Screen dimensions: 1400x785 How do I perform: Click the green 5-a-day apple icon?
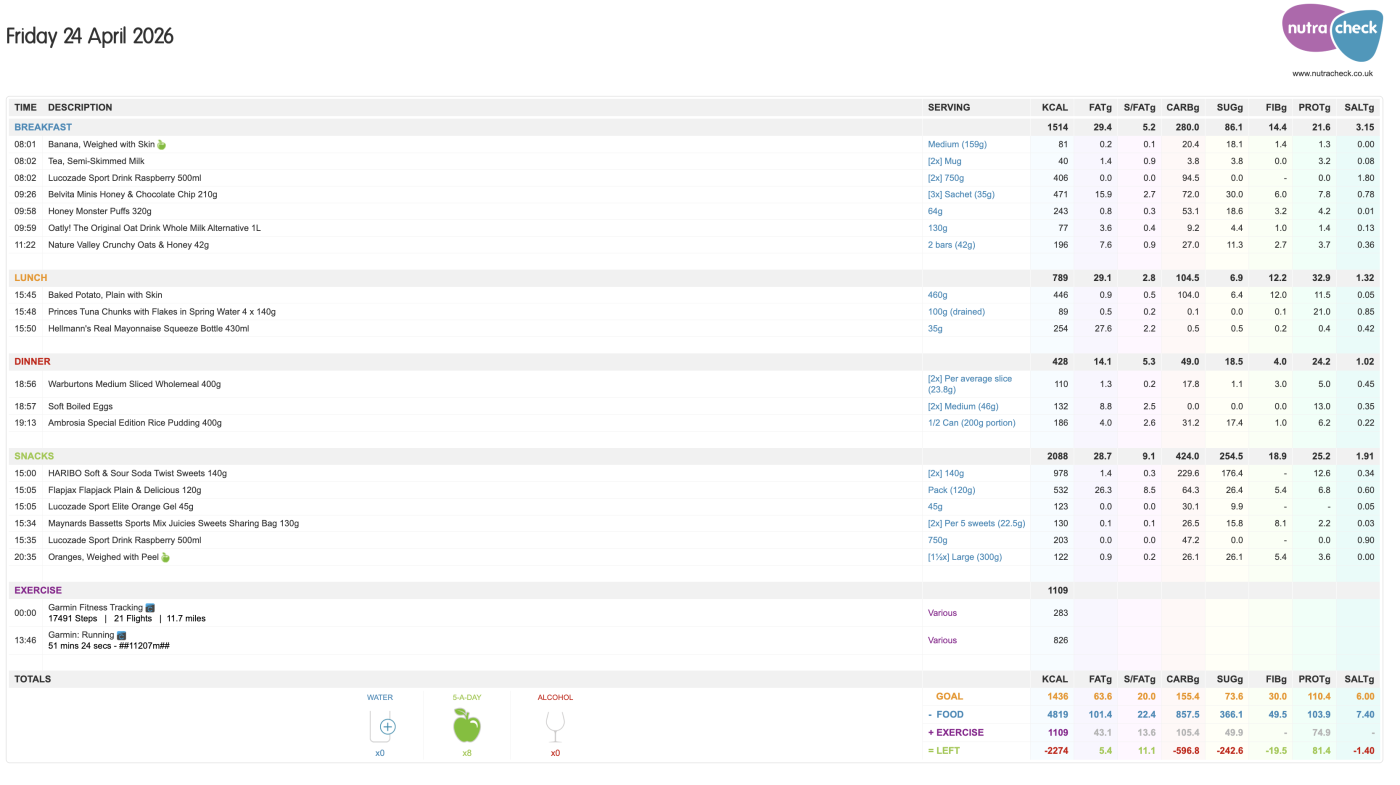click(467, 725)
